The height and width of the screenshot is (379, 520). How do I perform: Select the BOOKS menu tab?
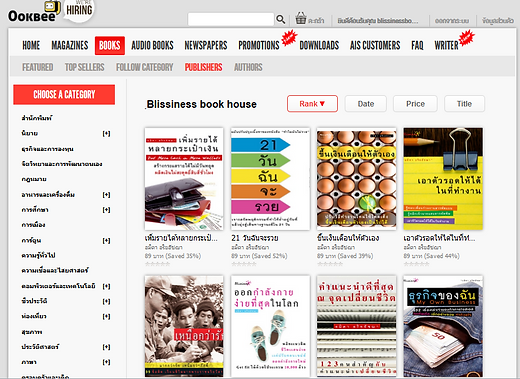(110, 45)
